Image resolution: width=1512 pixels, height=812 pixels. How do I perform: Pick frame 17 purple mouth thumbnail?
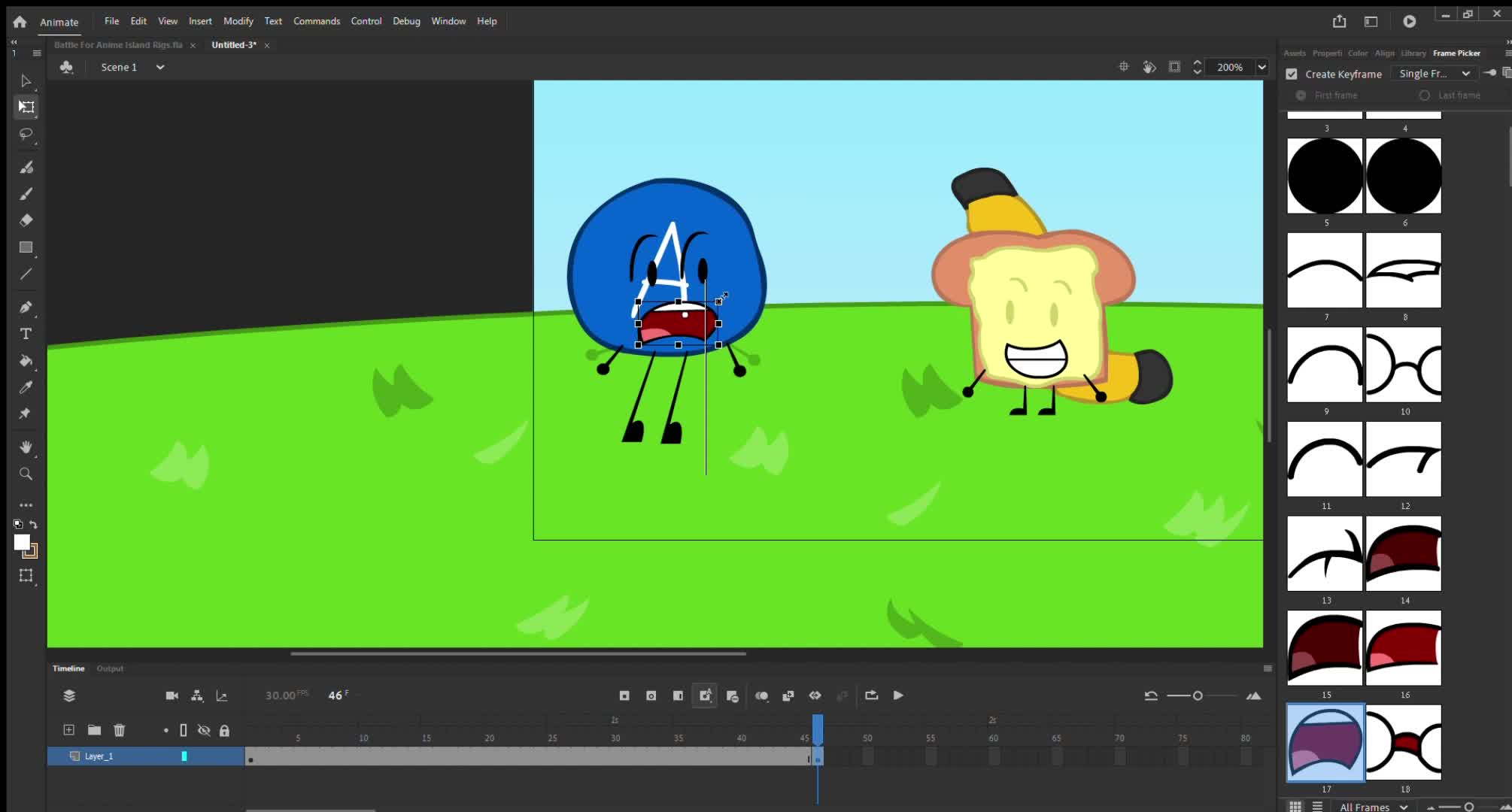(x=1325, y=743)
